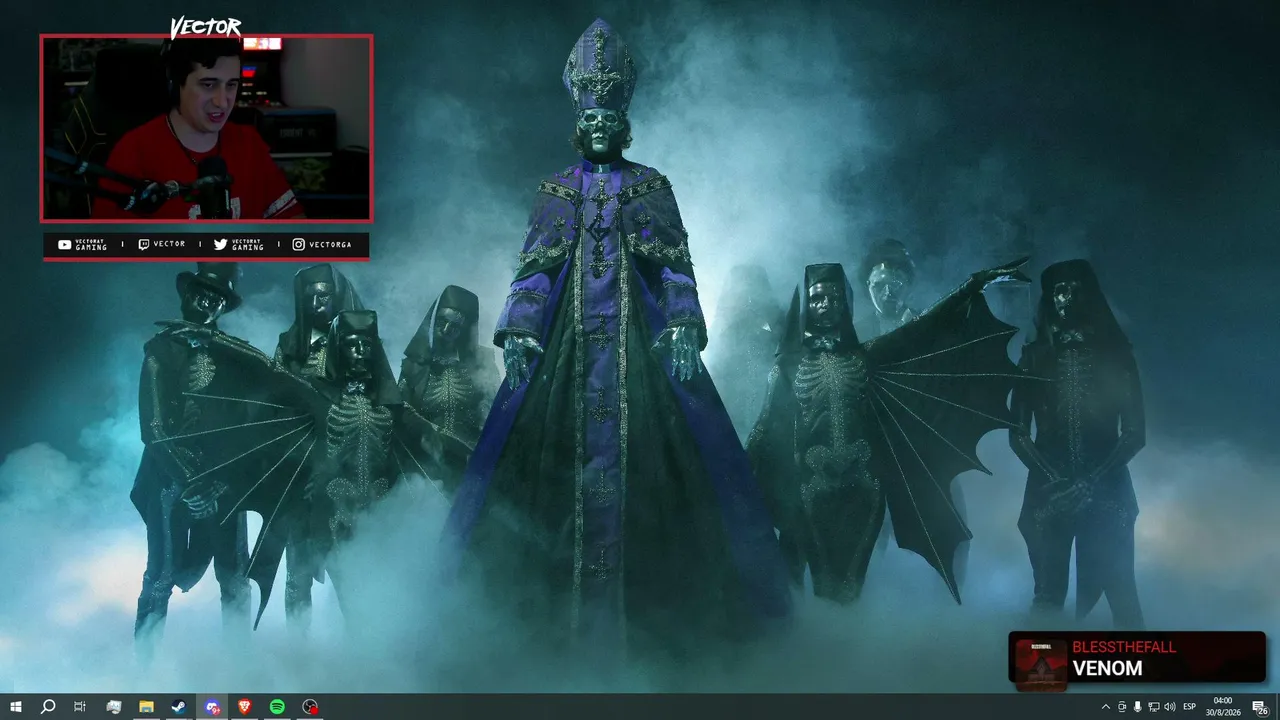
Task: Show hidden system tray icons
Action: 1105,707
